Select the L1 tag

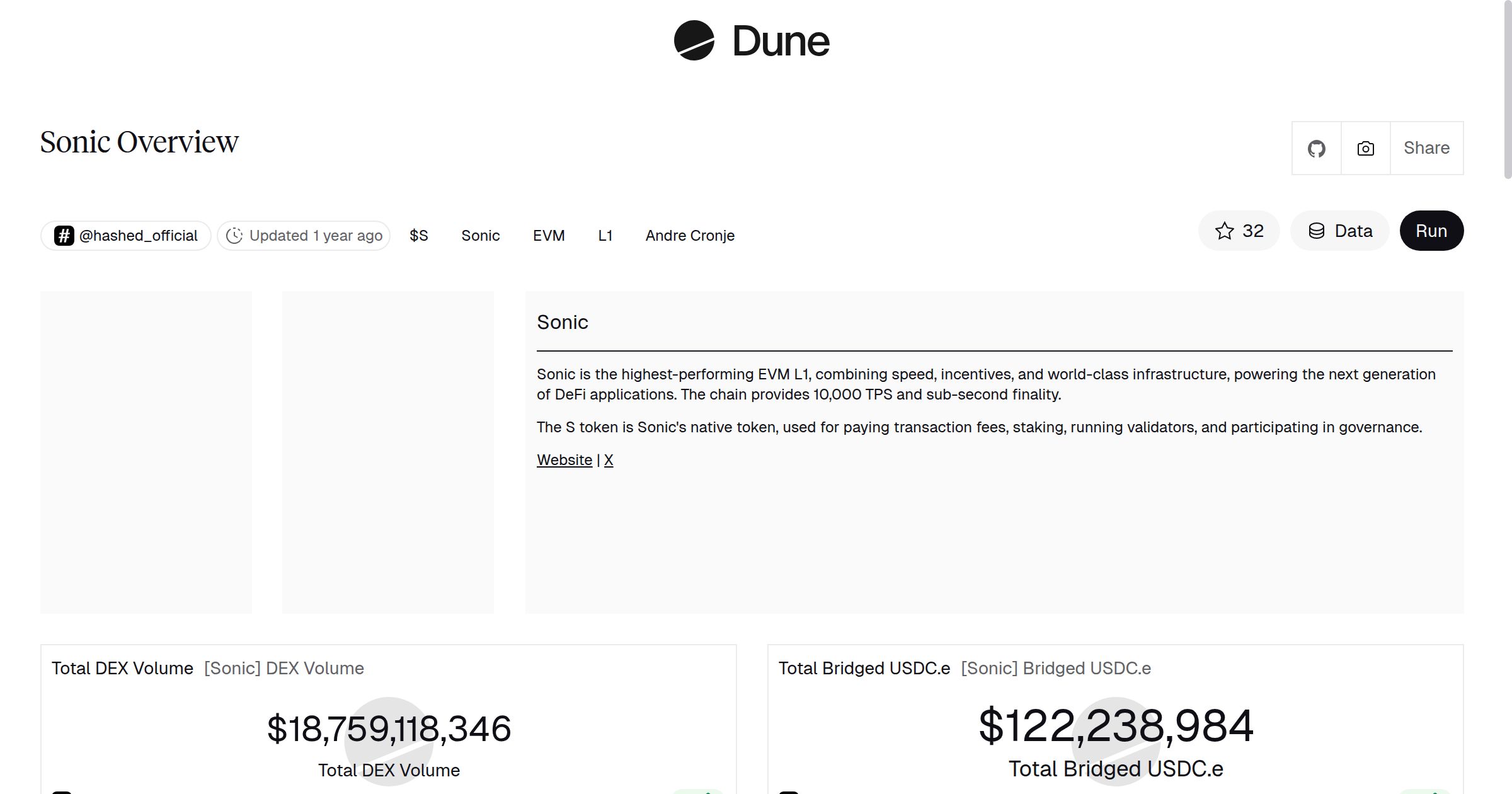(605, 235)
